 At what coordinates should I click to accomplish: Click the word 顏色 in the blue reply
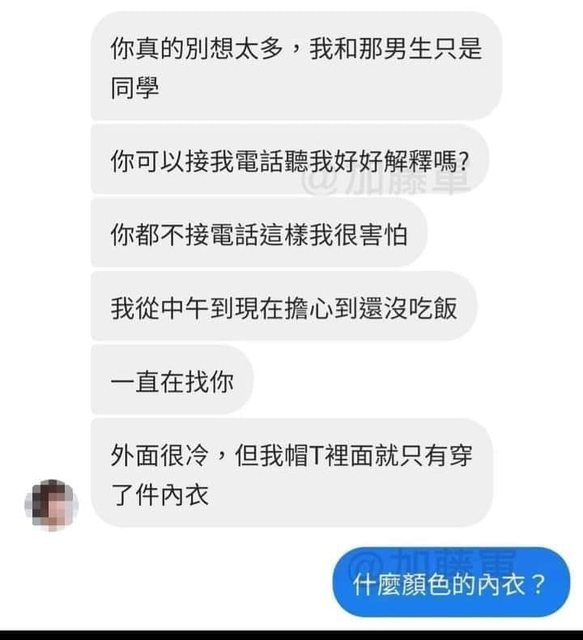(426, 584)
